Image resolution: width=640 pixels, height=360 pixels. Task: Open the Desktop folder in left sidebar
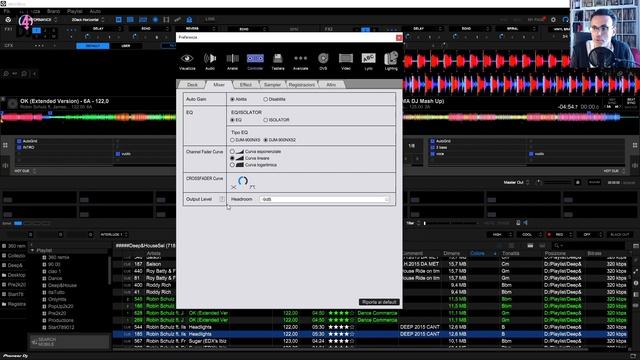[x=14, y=275]
